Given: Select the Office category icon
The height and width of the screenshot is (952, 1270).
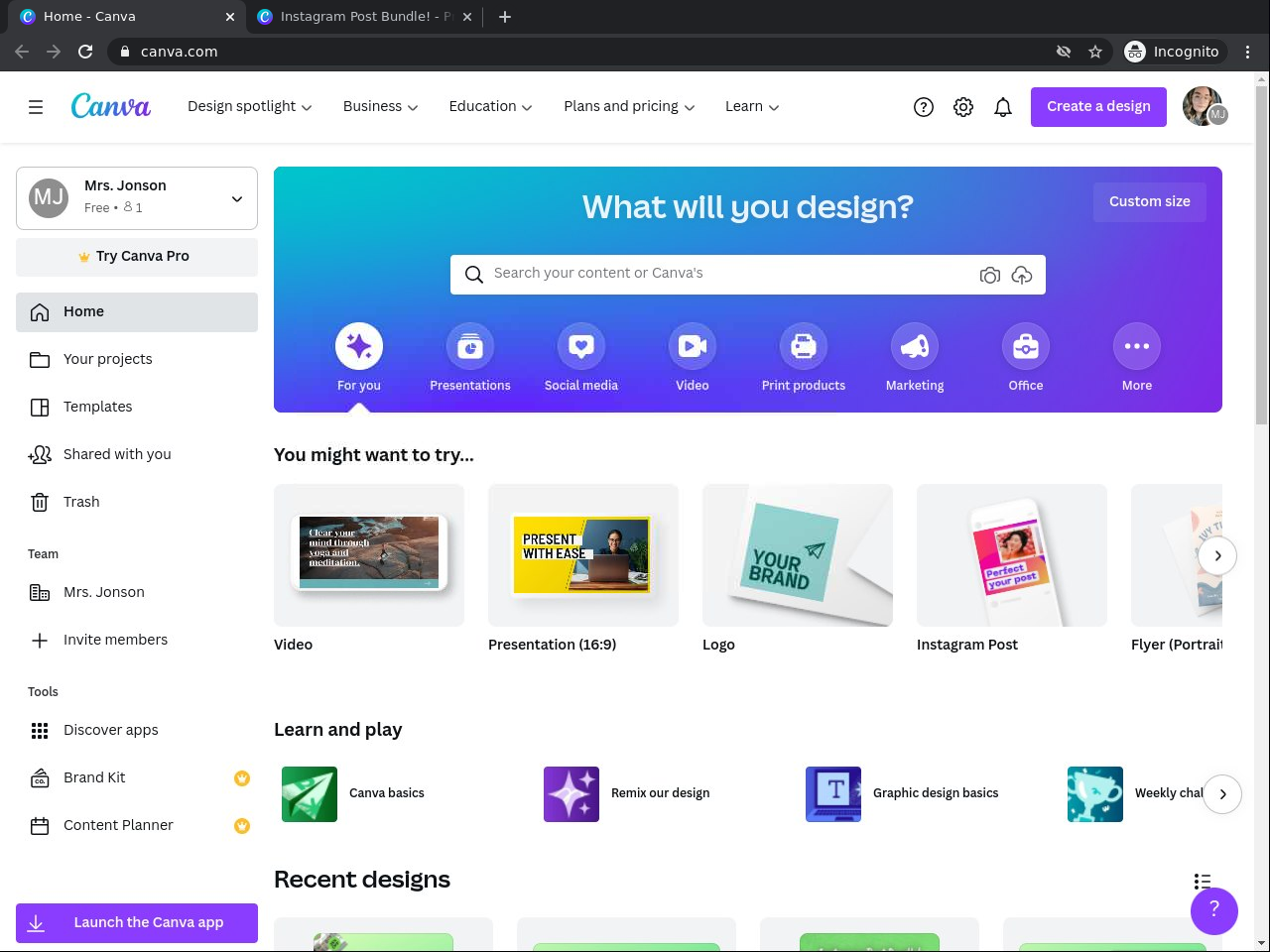Looking at the screenshot, I should click(1026, 346).
